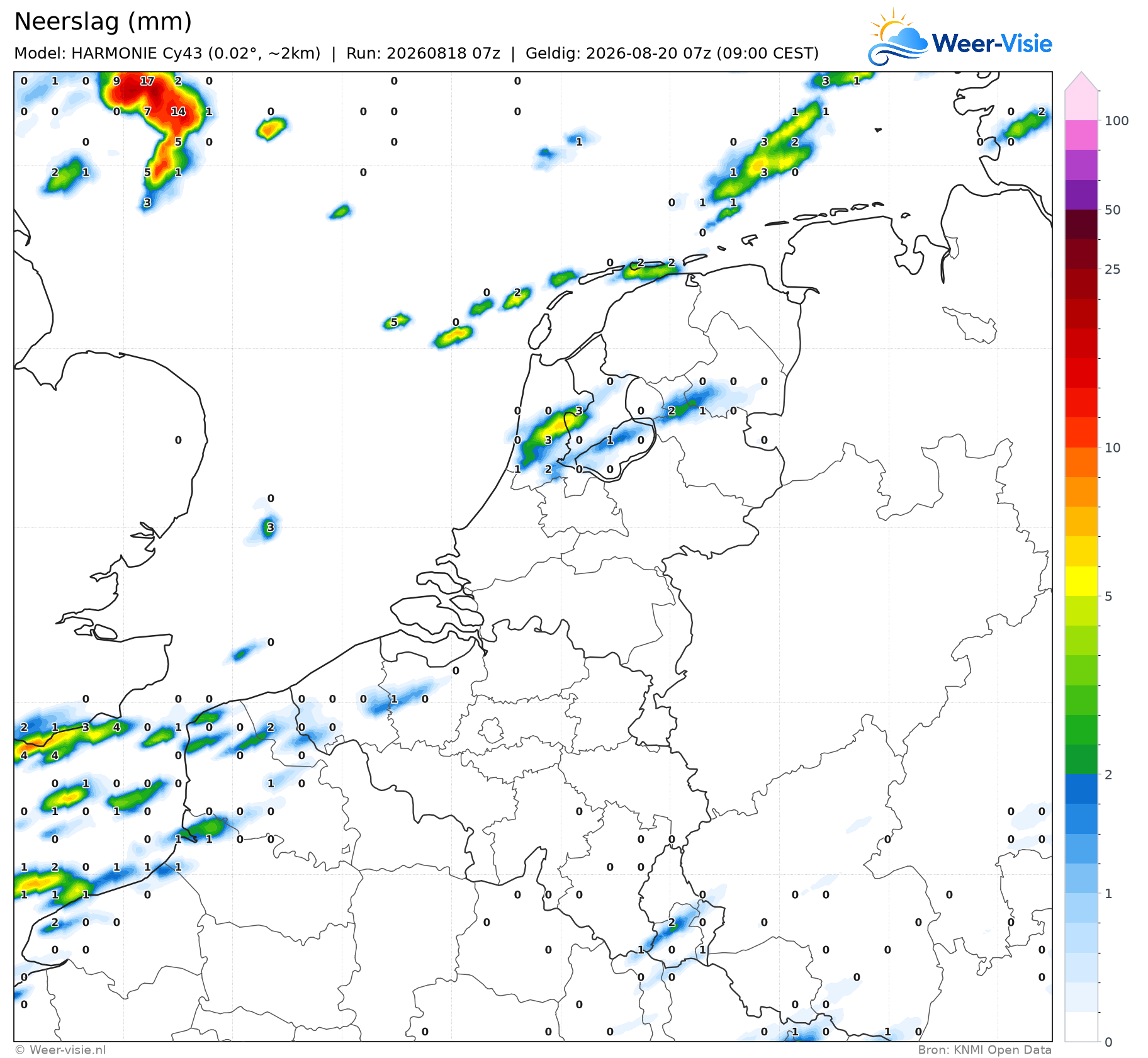Click the colorbar's top extension arrow
This screenshot has height=1058, width=1148.
click(x=1081, y=81)
